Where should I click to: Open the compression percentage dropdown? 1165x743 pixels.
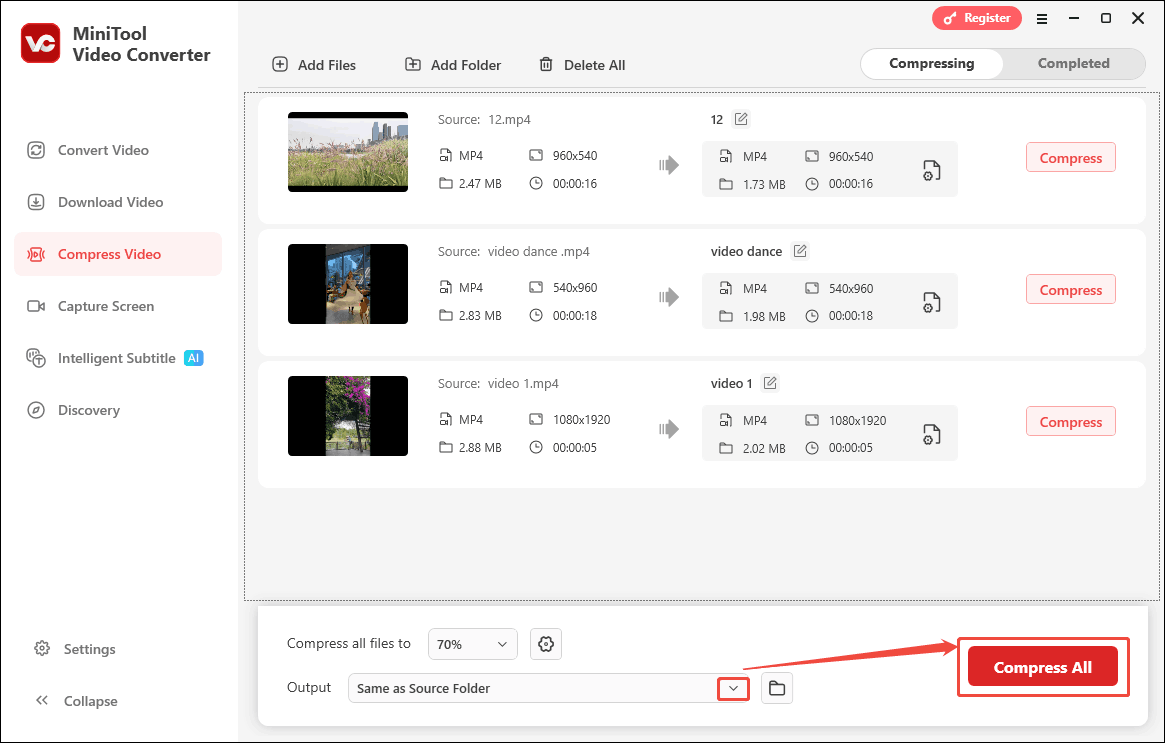(472, 643)
